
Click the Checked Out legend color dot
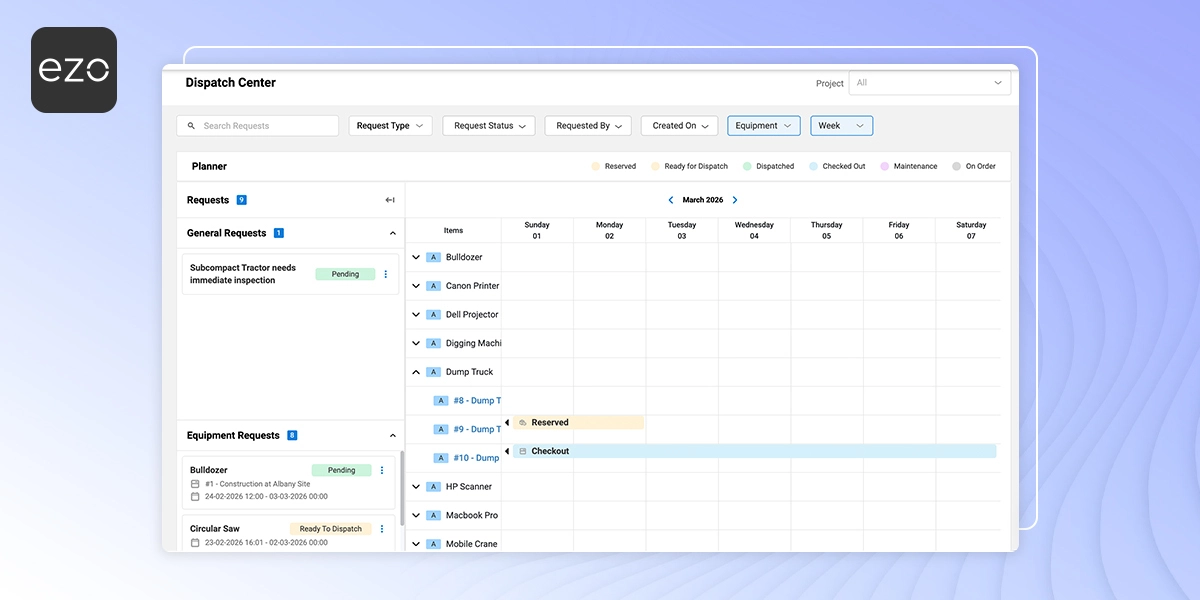click(814, 166)
